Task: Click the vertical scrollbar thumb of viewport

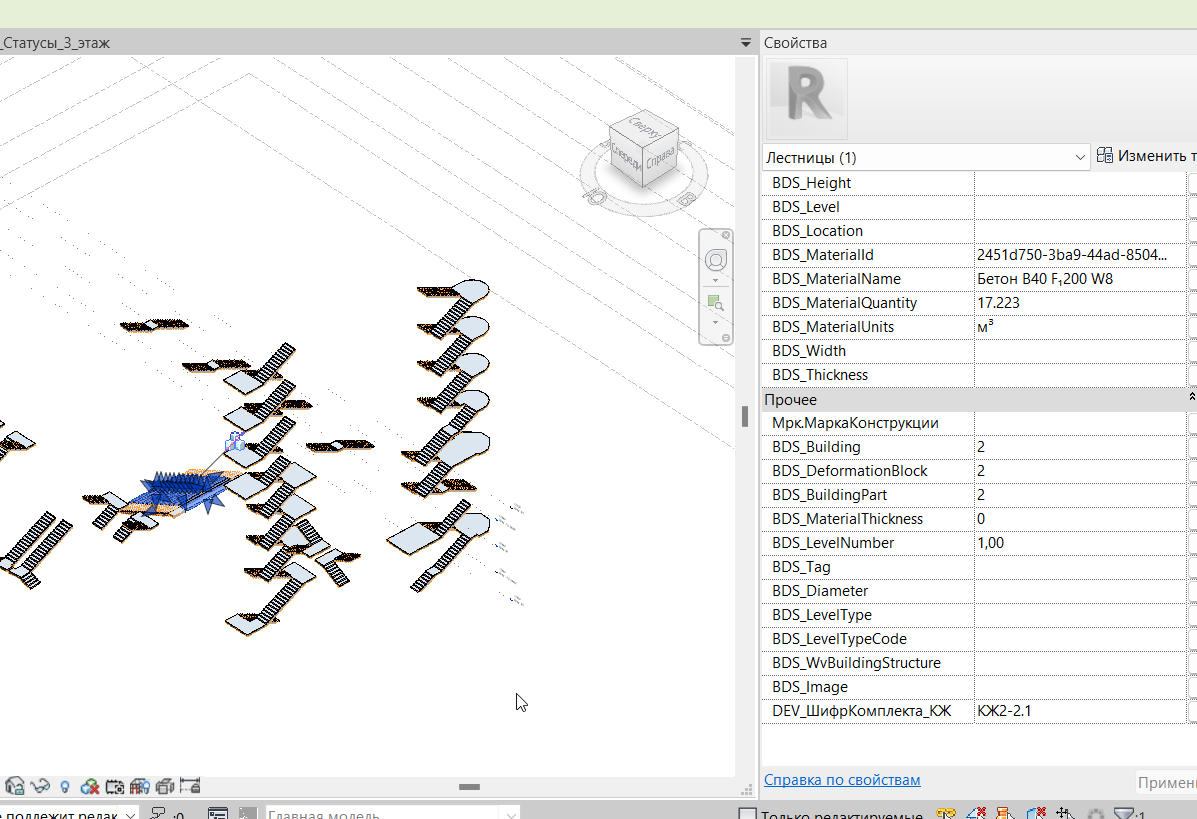Action: coord(745,416)
